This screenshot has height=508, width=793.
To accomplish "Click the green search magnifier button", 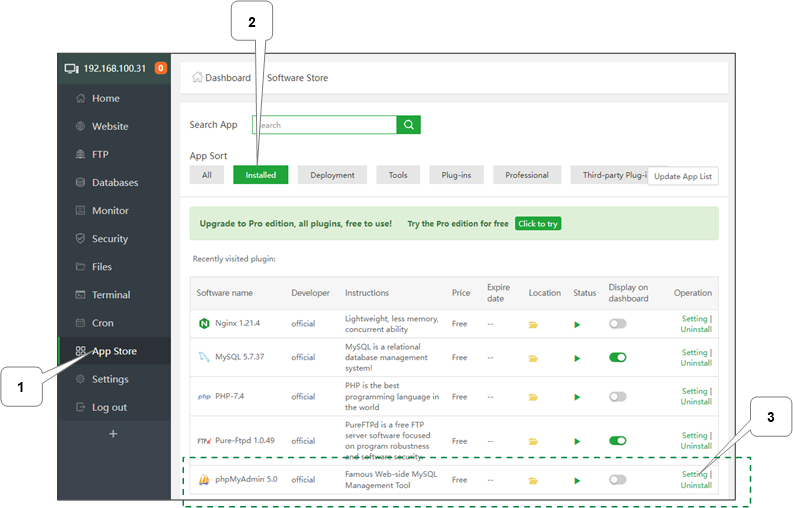I will click(x=408, y=125).
